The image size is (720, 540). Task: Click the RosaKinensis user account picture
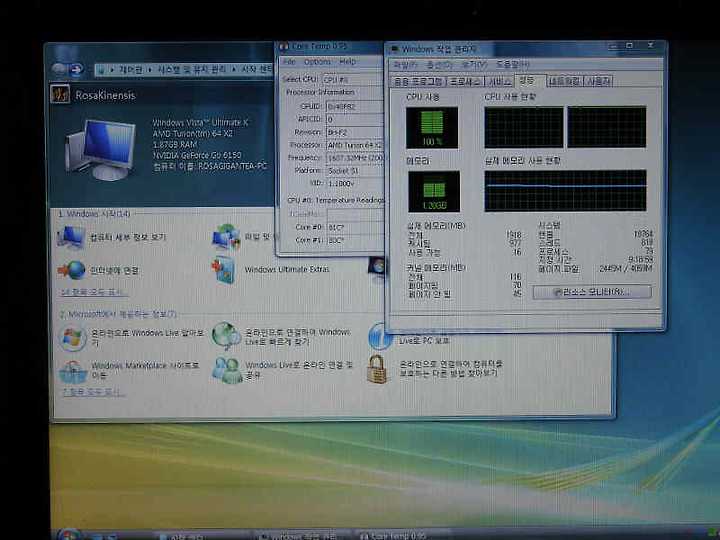pyautogui.click(x=60, y=94)
